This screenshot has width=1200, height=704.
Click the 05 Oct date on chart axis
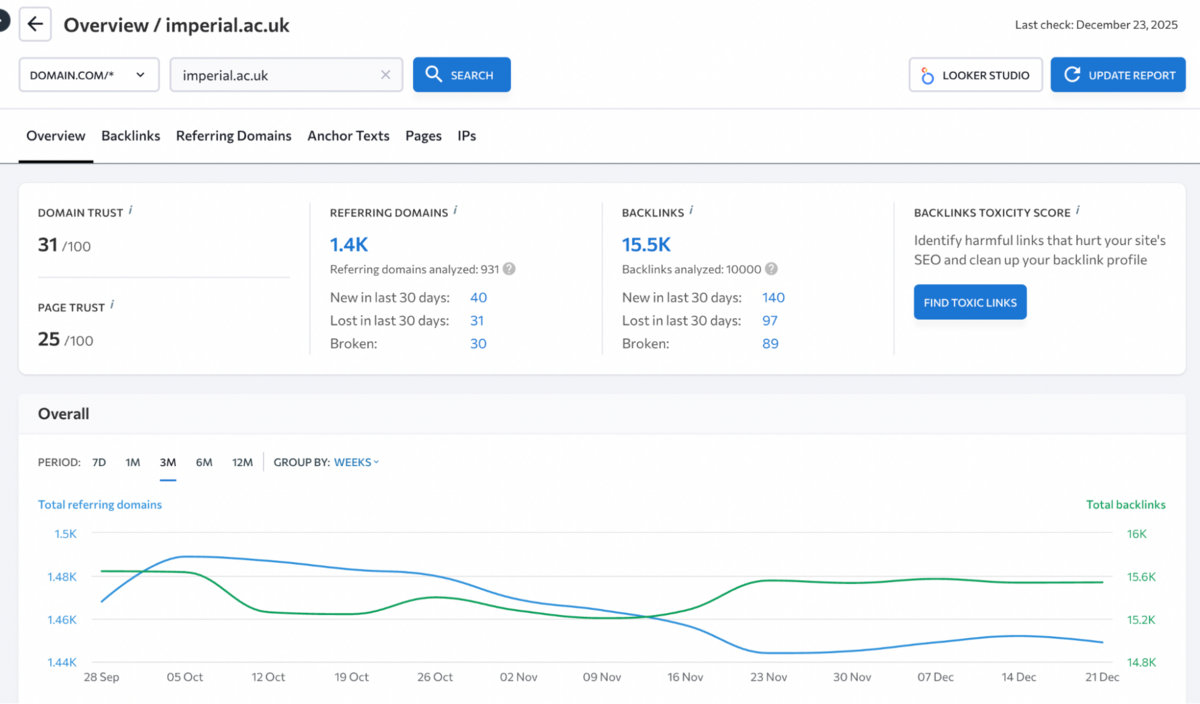tap(185, 677)
